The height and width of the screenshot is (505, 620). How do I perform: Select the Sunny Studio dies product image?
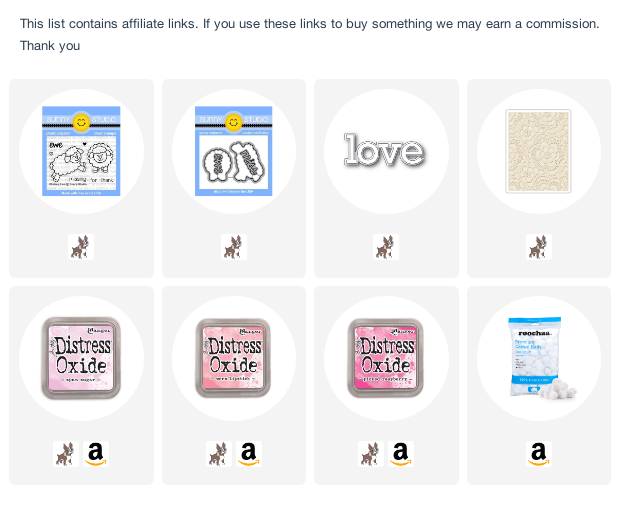click(x=234, y=151)
